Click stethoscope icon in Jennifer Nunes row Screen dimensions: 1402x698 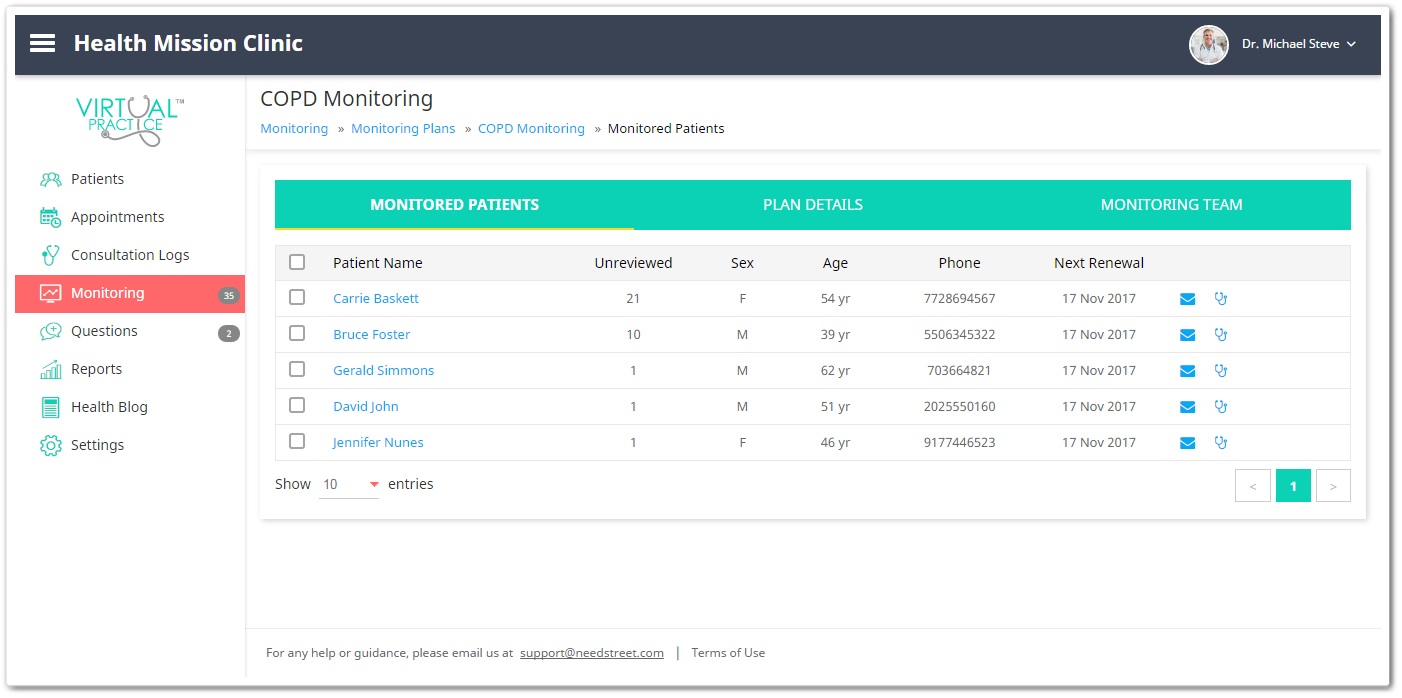point(1220,442)
